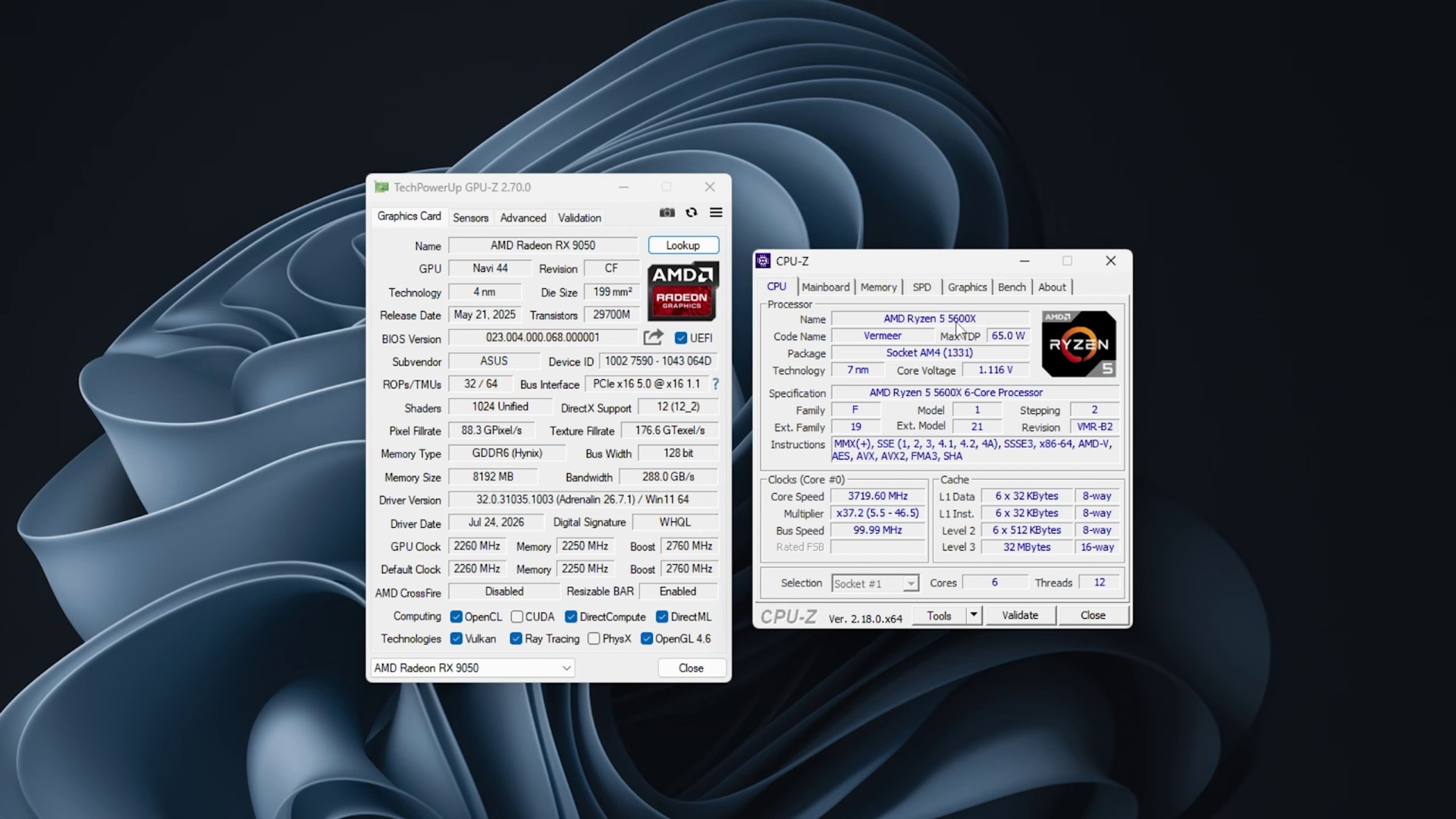Toggle the PhysX checkbox
This screenshot has height=819, width=1456.
594,639
